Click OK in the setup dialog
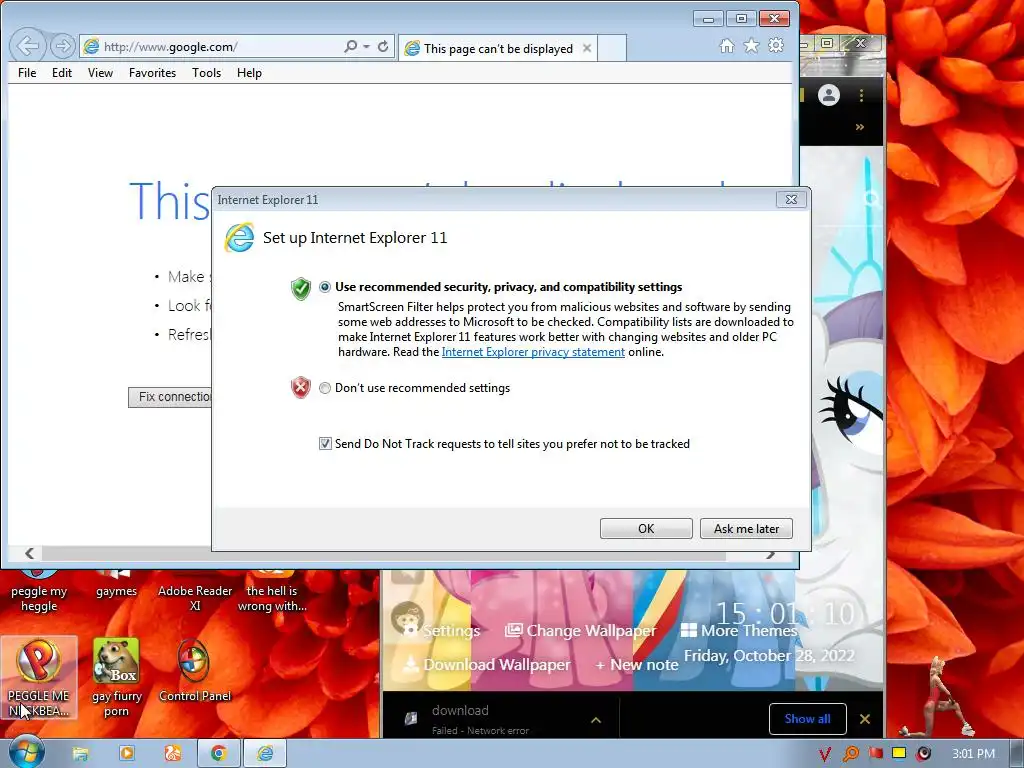Viewport: 1024px width, 768px height. pos(646,528)
